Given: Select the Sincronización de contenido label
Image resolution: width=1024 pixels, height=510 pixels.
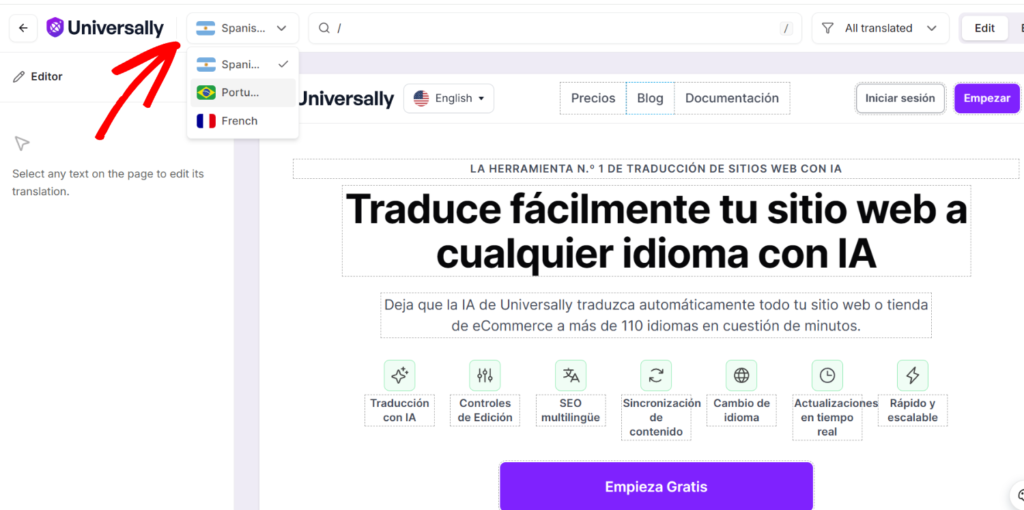Looking at the screenshot, I should 656,417.
